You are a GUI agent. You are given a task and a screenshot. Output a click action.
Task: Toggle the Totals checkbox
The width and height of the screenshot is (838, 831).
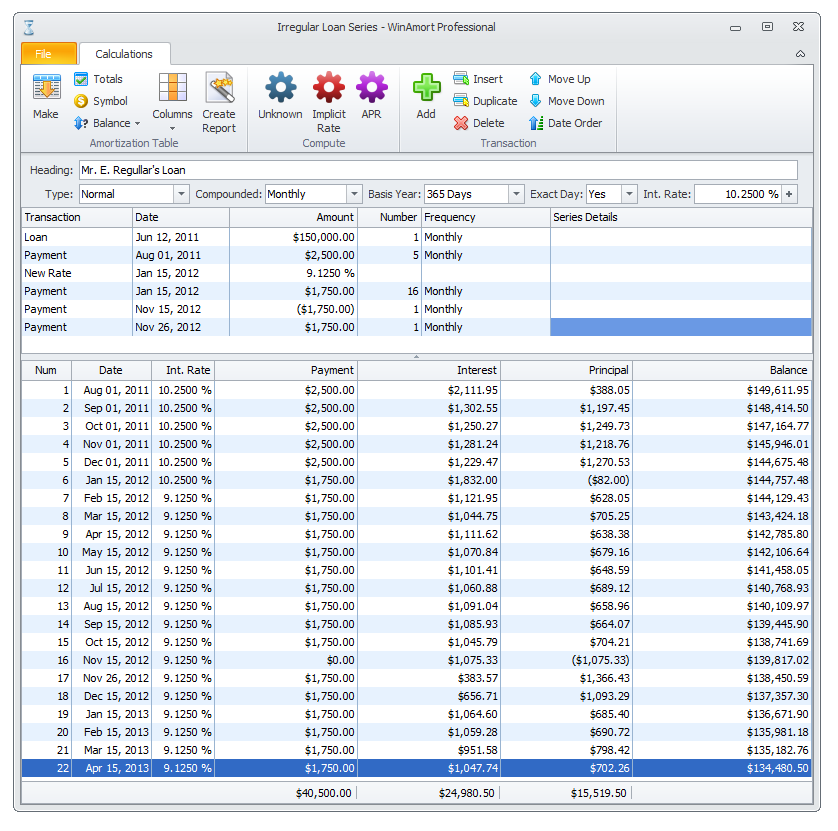98,79
